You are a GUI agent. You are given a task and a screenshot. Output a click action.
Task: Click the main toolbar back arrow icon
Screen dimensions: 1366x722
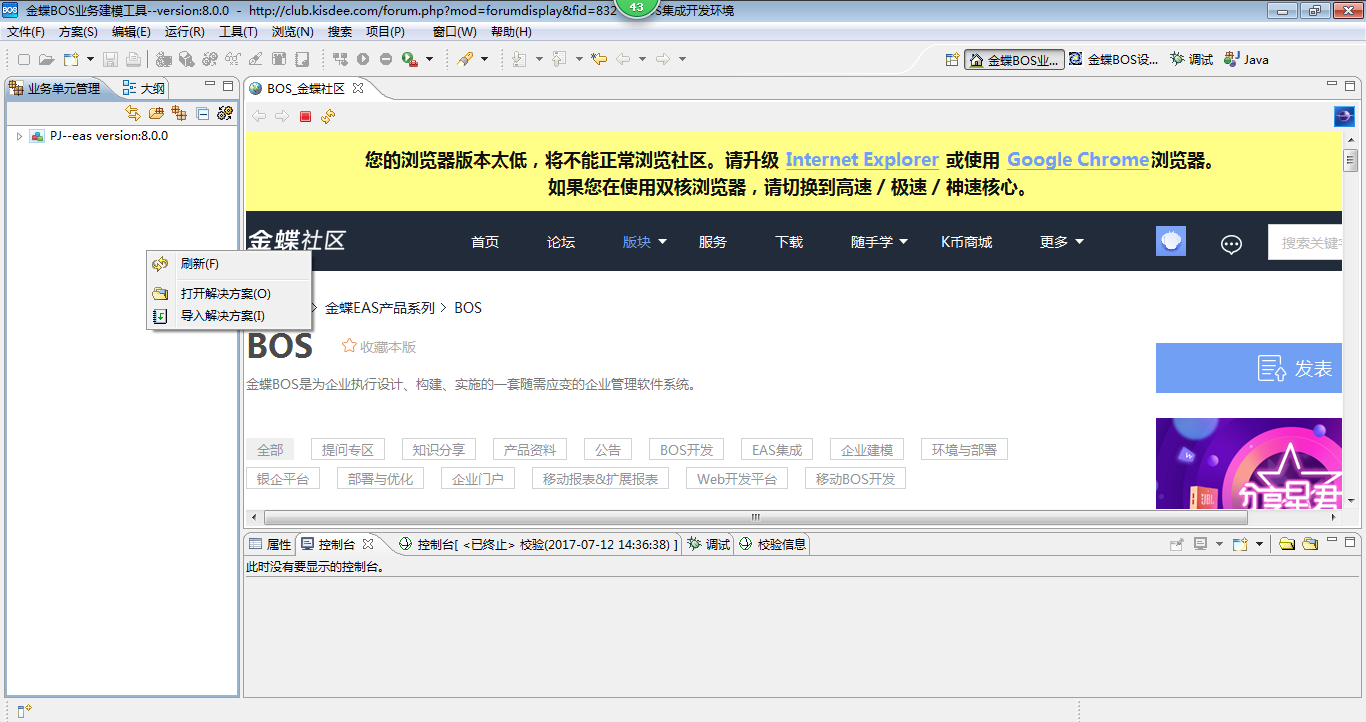click(x=622, y=59)
